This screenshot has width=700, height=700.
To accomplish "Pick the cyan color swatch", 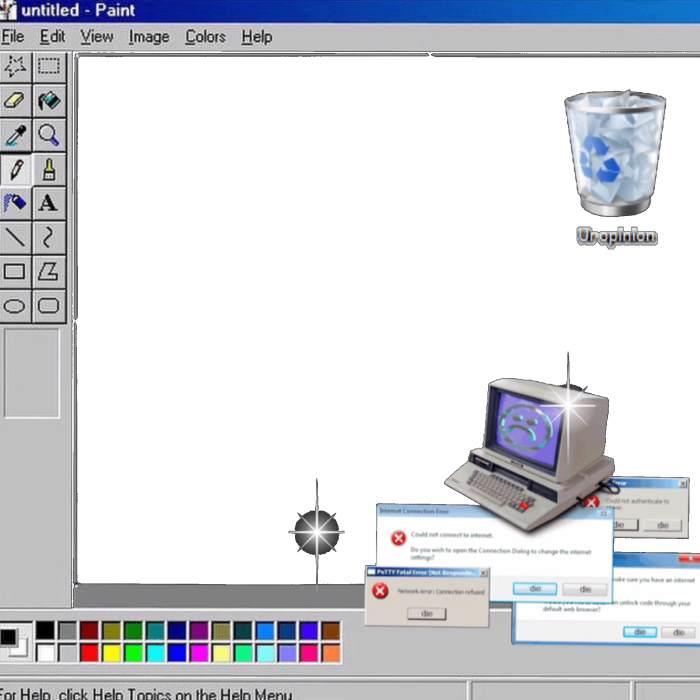I will click(155, 653).
